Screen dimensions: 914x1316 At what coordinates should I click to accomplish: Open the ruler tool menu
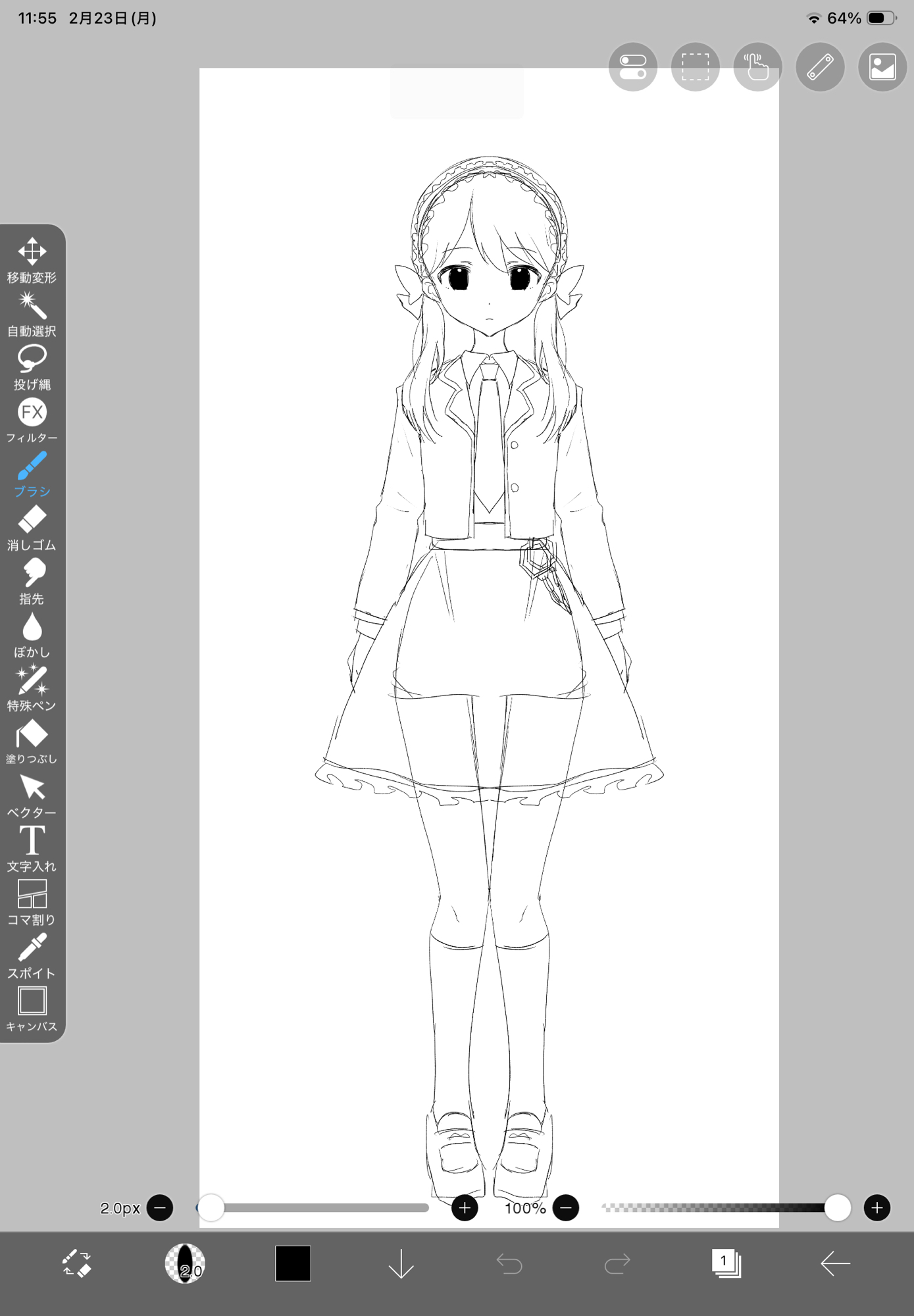(x=820, y=67)
